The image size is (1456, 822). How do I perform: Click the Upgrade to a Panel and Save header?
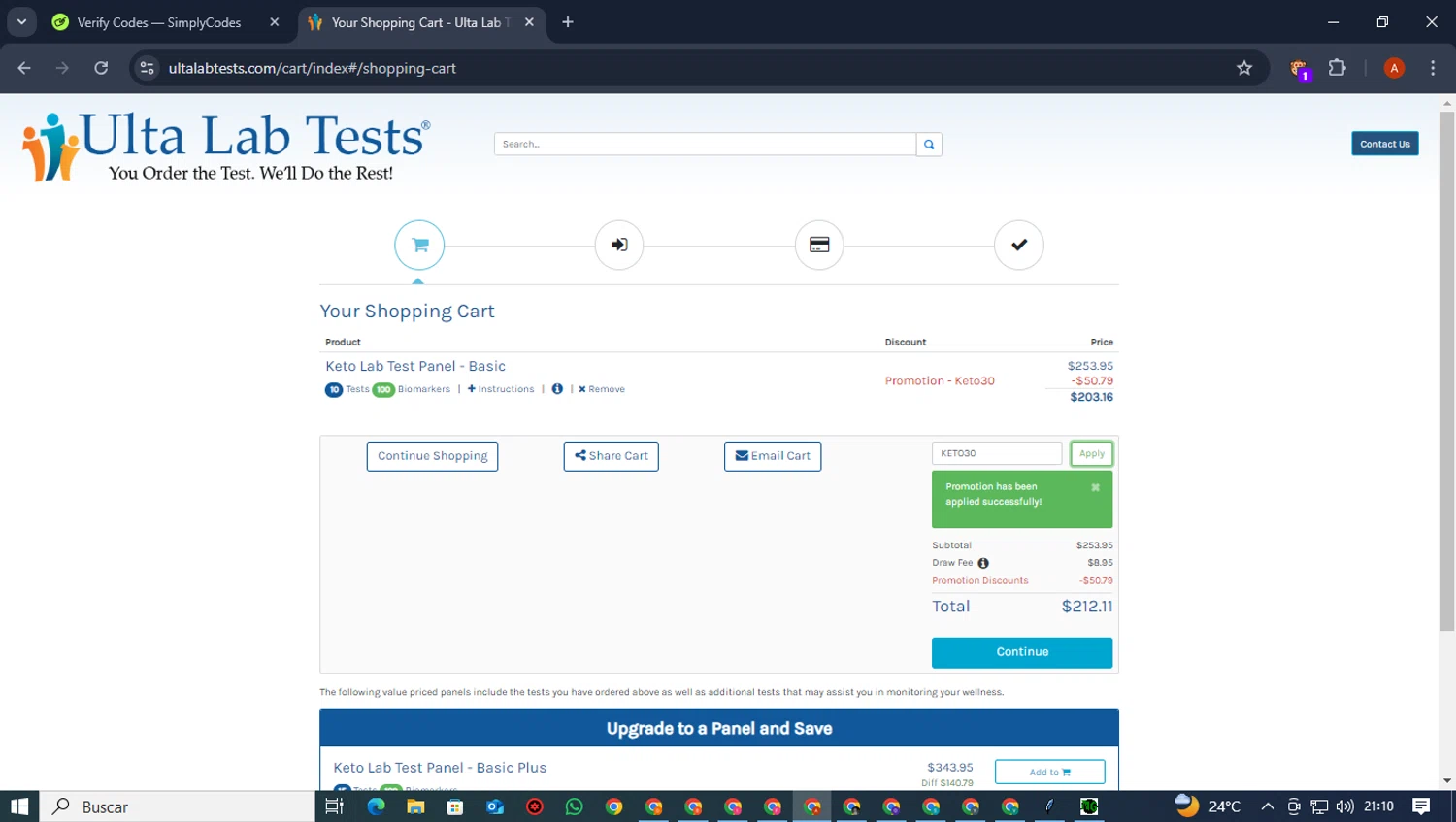(x=719, y=728)
